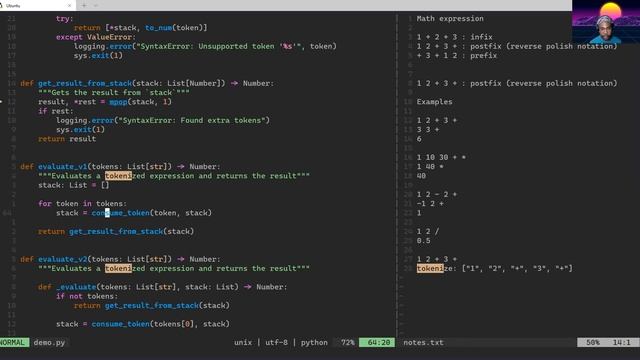This screenshot has height=360, width=640.
Task: Click the 'except ValueError:' line
Action: 96,37
